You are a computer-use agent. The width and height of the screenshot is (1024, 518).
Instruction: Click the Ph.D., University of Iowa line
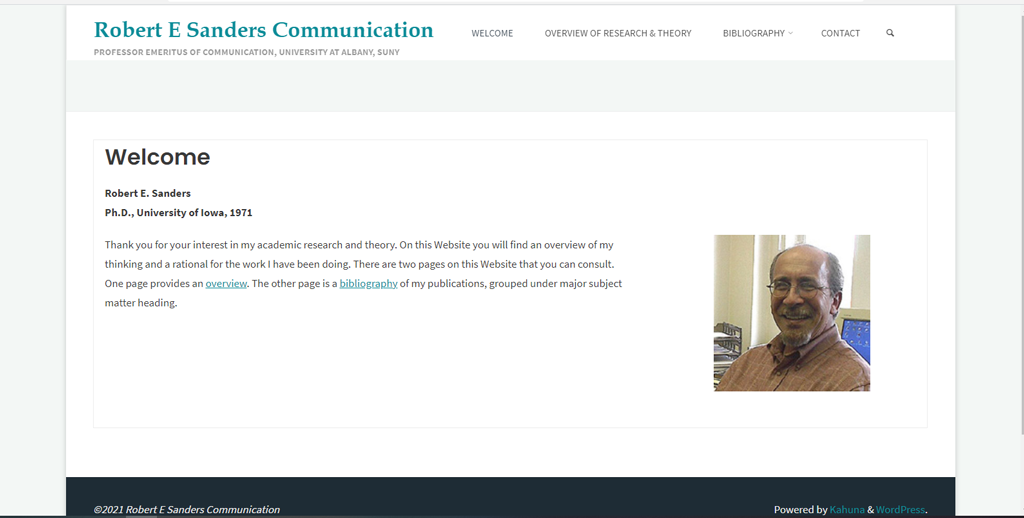pyautogui.click(x=178, y=212)
